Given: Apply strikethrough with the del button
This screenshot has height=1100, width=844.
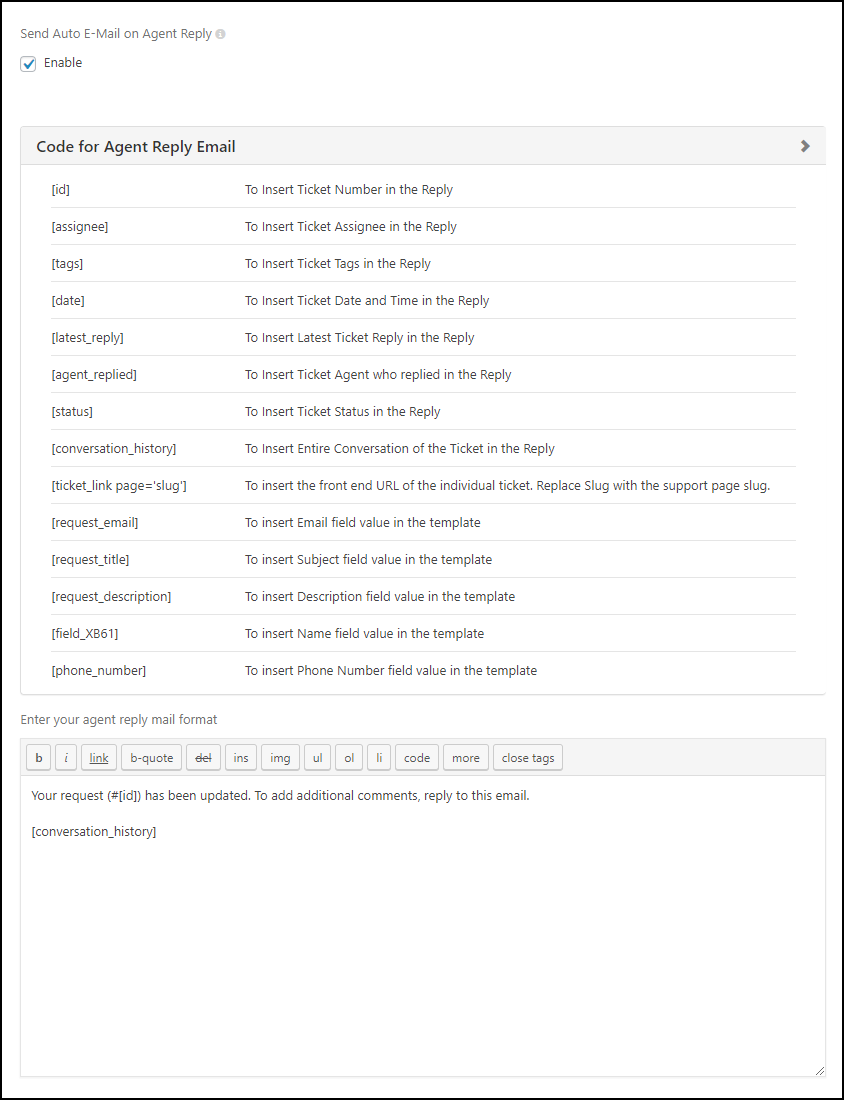Looking at the screenshot, I should click(x=203, y=758).
